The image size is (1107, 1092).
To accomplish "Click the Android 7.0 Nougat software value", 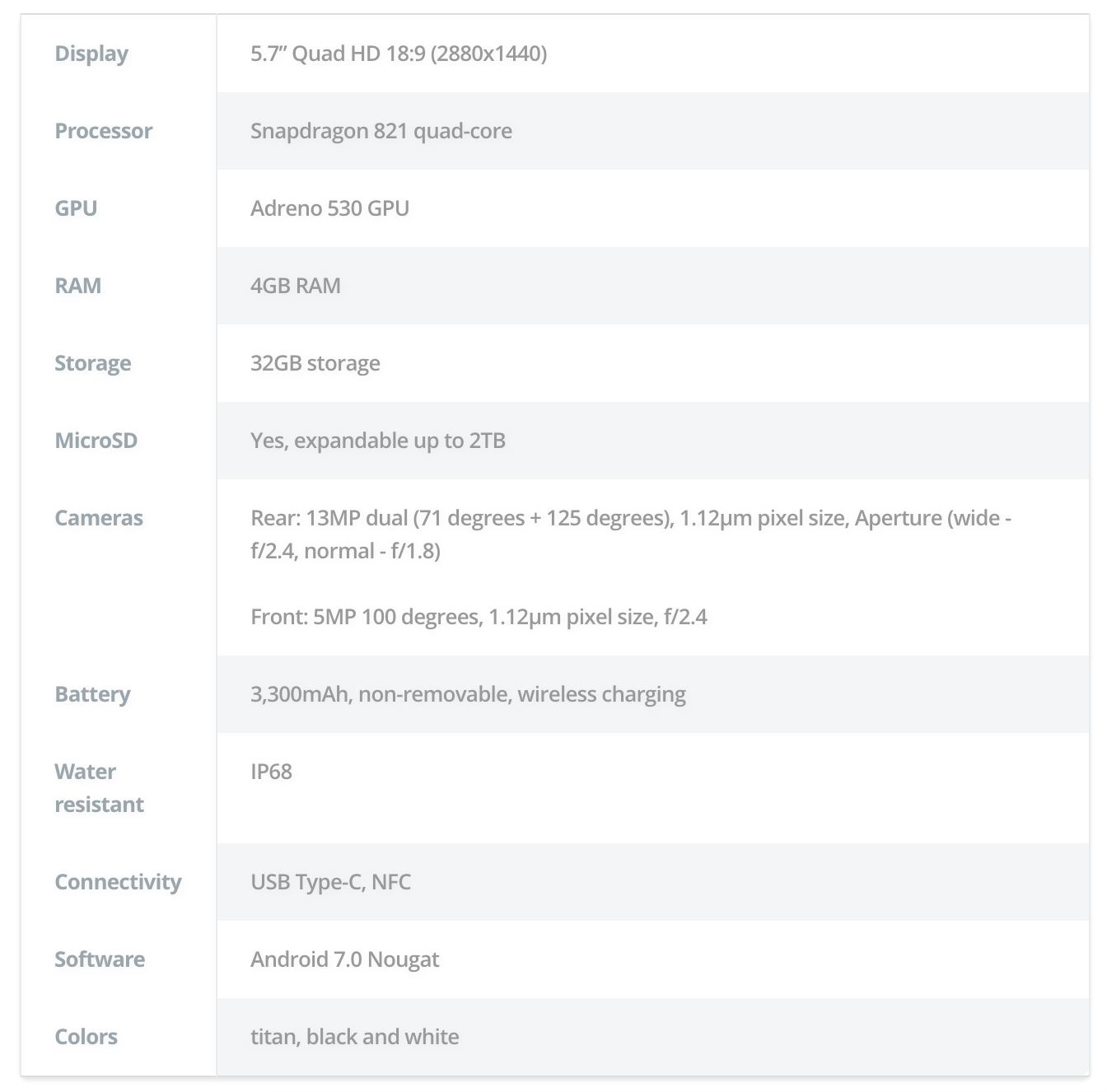I will 344,959.
